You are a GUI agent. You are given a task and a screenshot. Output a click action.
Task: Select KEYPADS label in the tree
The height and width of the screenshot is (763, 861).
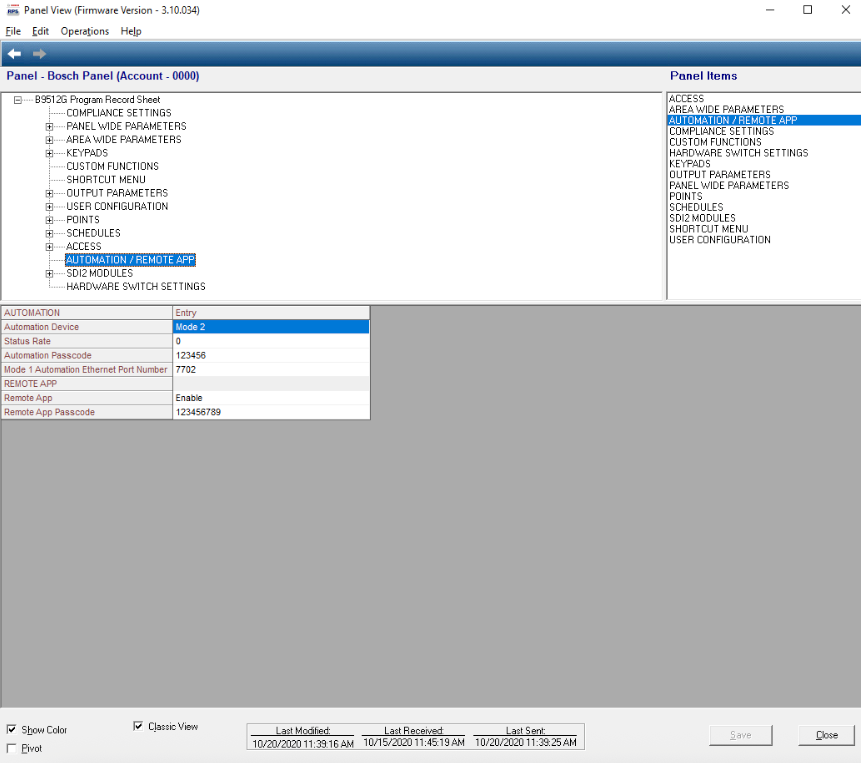click(87, 153)
